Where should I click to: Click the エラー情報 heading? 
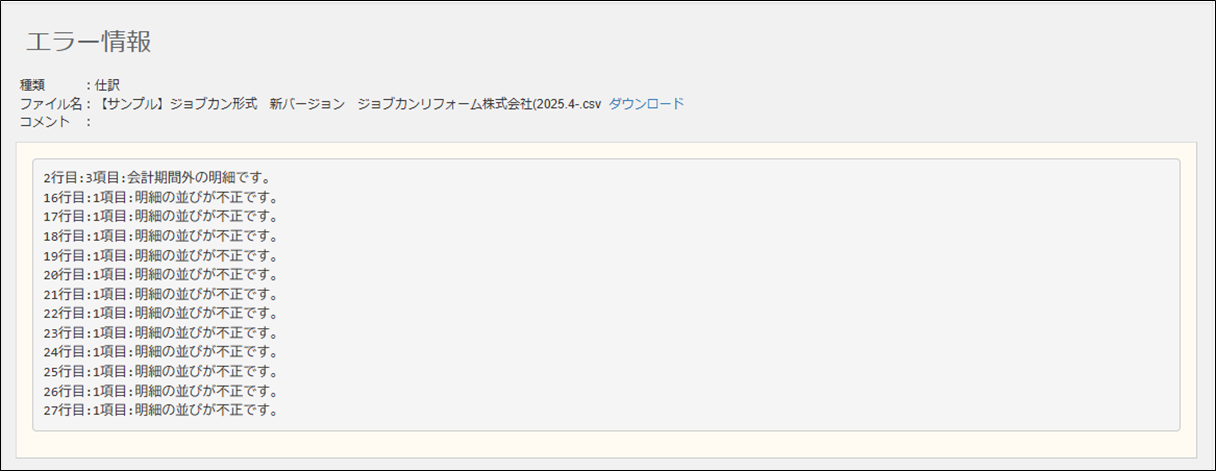pos(88,42)
